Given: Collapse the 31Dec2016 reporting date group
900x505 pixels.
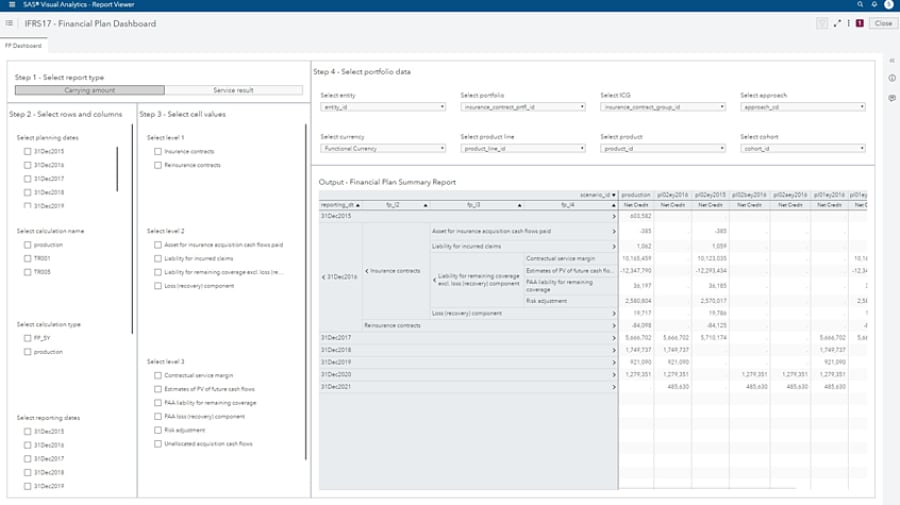Looking at the screenshot, I should click(x=323, y=277).
